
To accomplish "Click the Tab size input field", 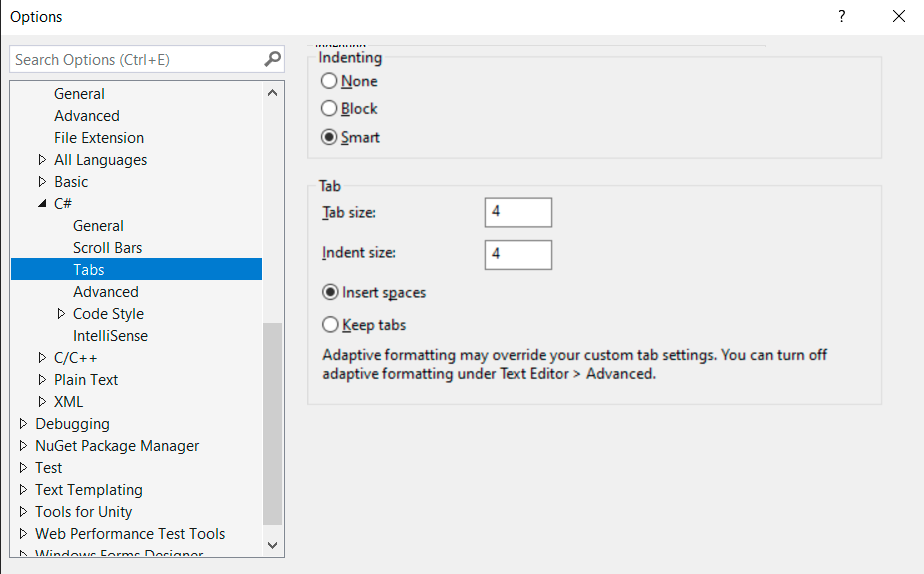I will pos(518,212).
